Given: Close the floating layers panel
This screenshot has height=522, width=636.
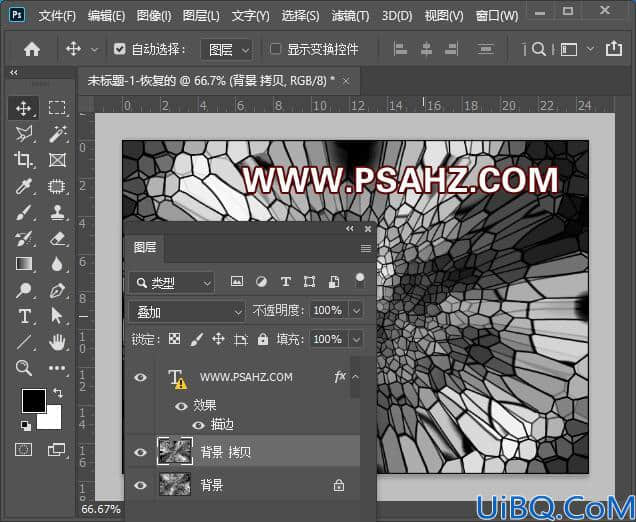Looking at the screenshot, I should (368, 229).
